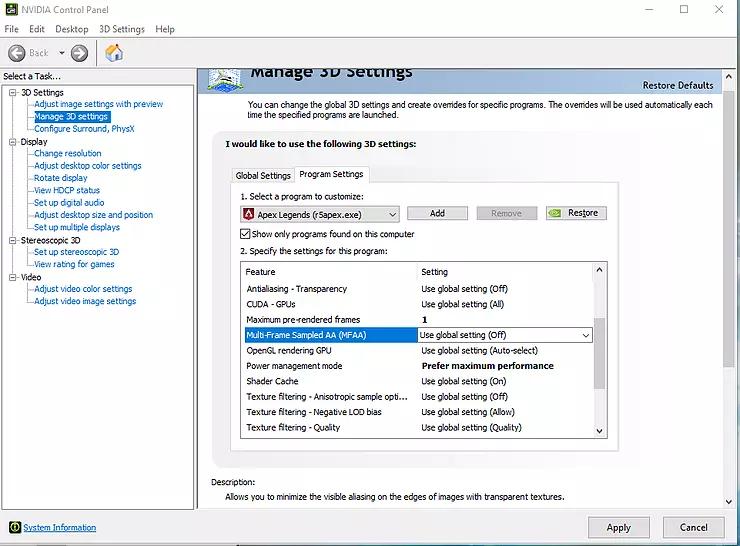Image resolution: width=740 pixels, height=546 pixels.
Task: Click the Restore Defaults link
Action: tap(678, 85)
